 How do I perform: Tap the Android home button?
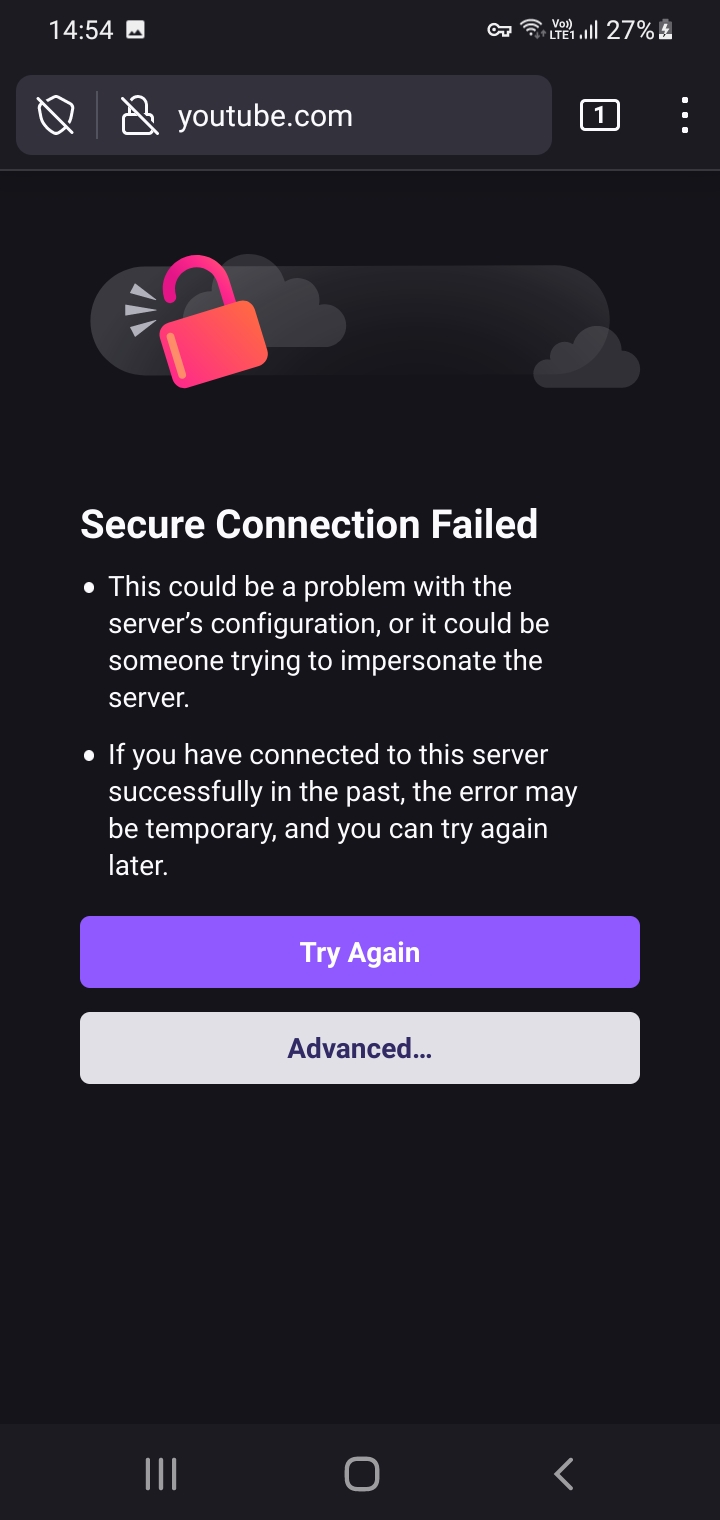point(361,1474)
